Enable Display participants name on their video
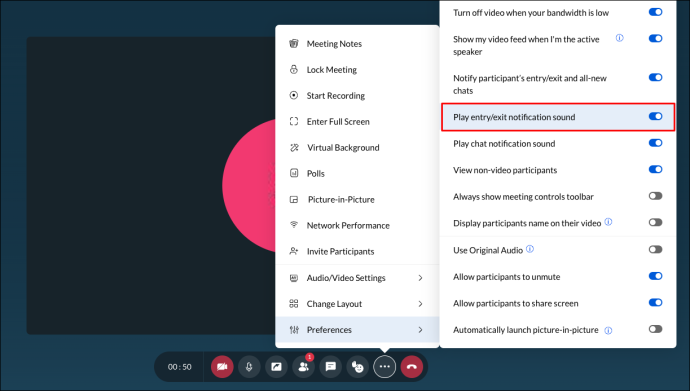This screenshot has height=391, width=690. pos(655,222)
